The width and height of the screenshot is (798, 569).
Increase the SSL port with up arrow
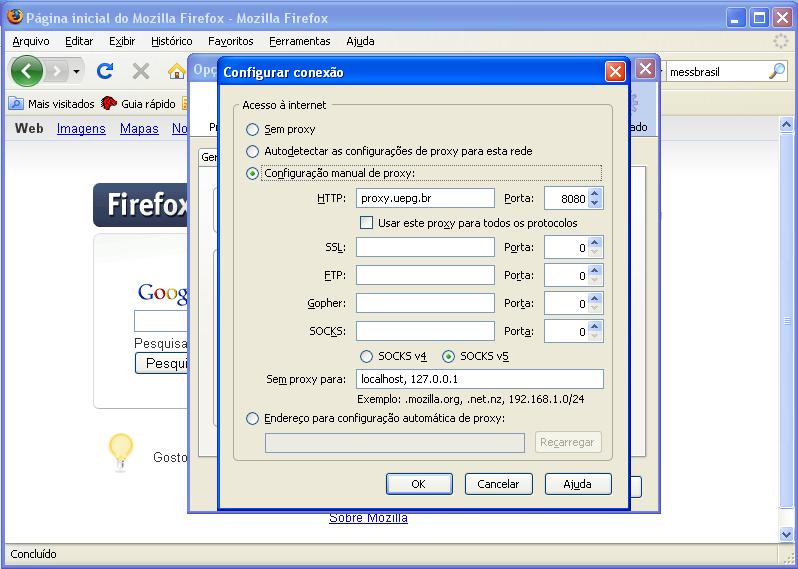[595, 242]
